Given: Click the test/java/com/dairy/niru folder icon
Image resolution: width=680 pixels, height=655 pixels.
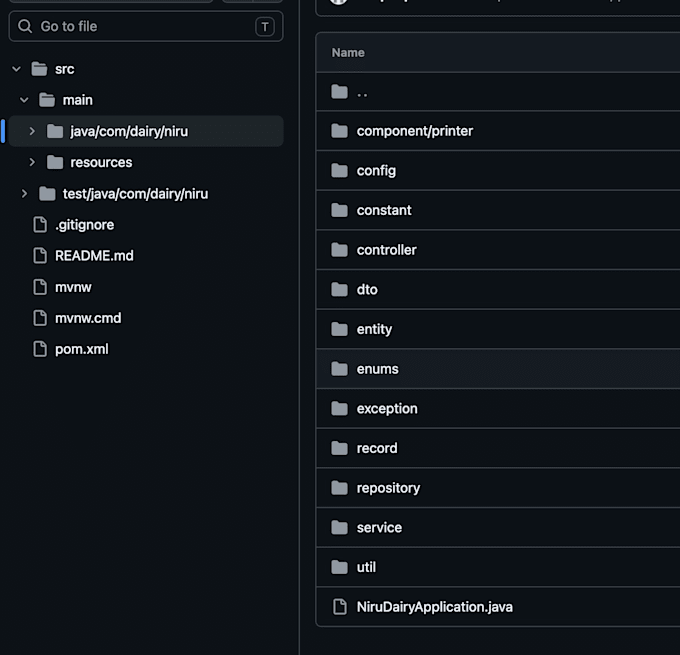Looking at the screenshot, I should (x=47, y=193).
